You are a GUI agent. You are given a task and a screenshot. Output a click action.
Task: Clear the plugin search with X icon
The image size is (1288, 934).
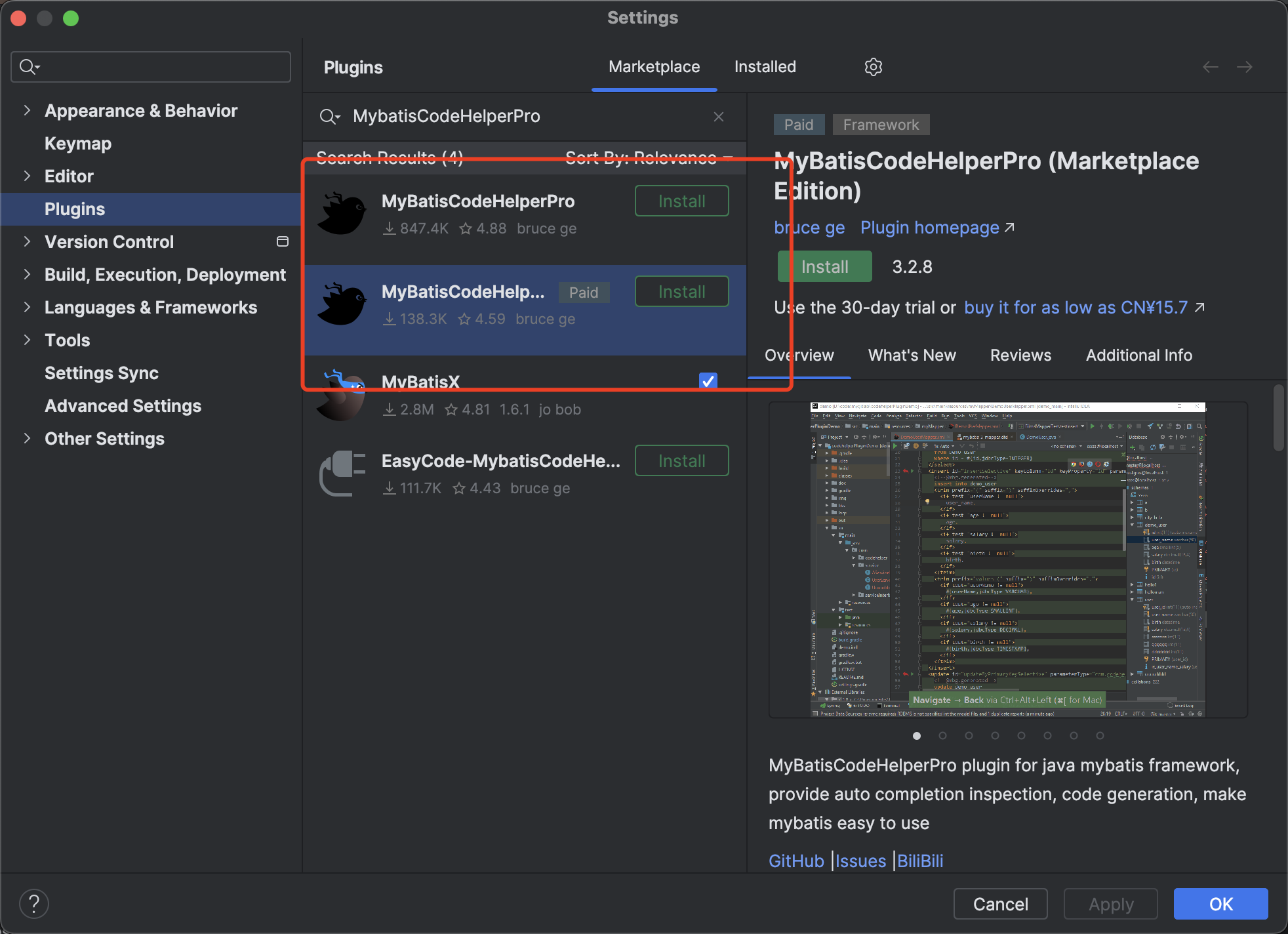(x=719, y=117)
